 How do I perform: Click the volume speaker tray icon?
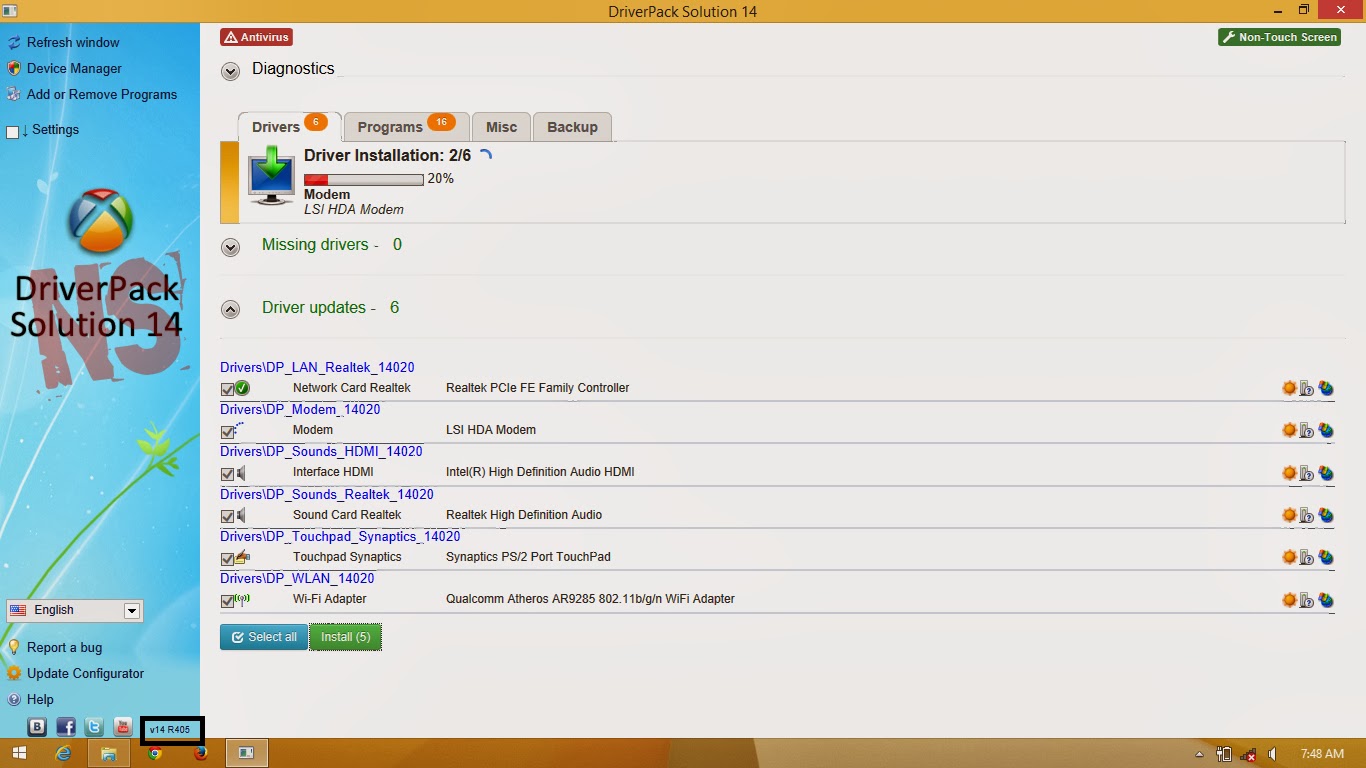(1273, 754)
